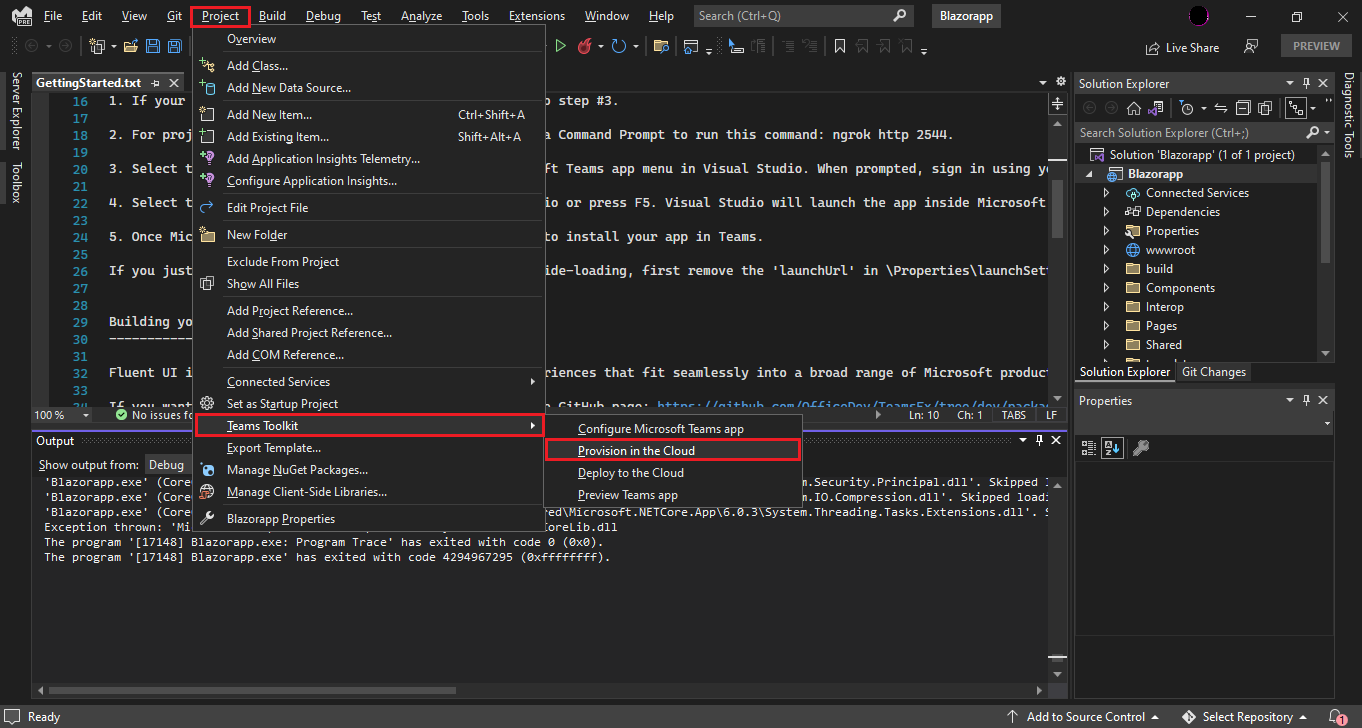Click the feedback person icon beside Live Share
The height and width of the screenshot is (728, 1362).
pyautogui.click(x=1250, y=47)
